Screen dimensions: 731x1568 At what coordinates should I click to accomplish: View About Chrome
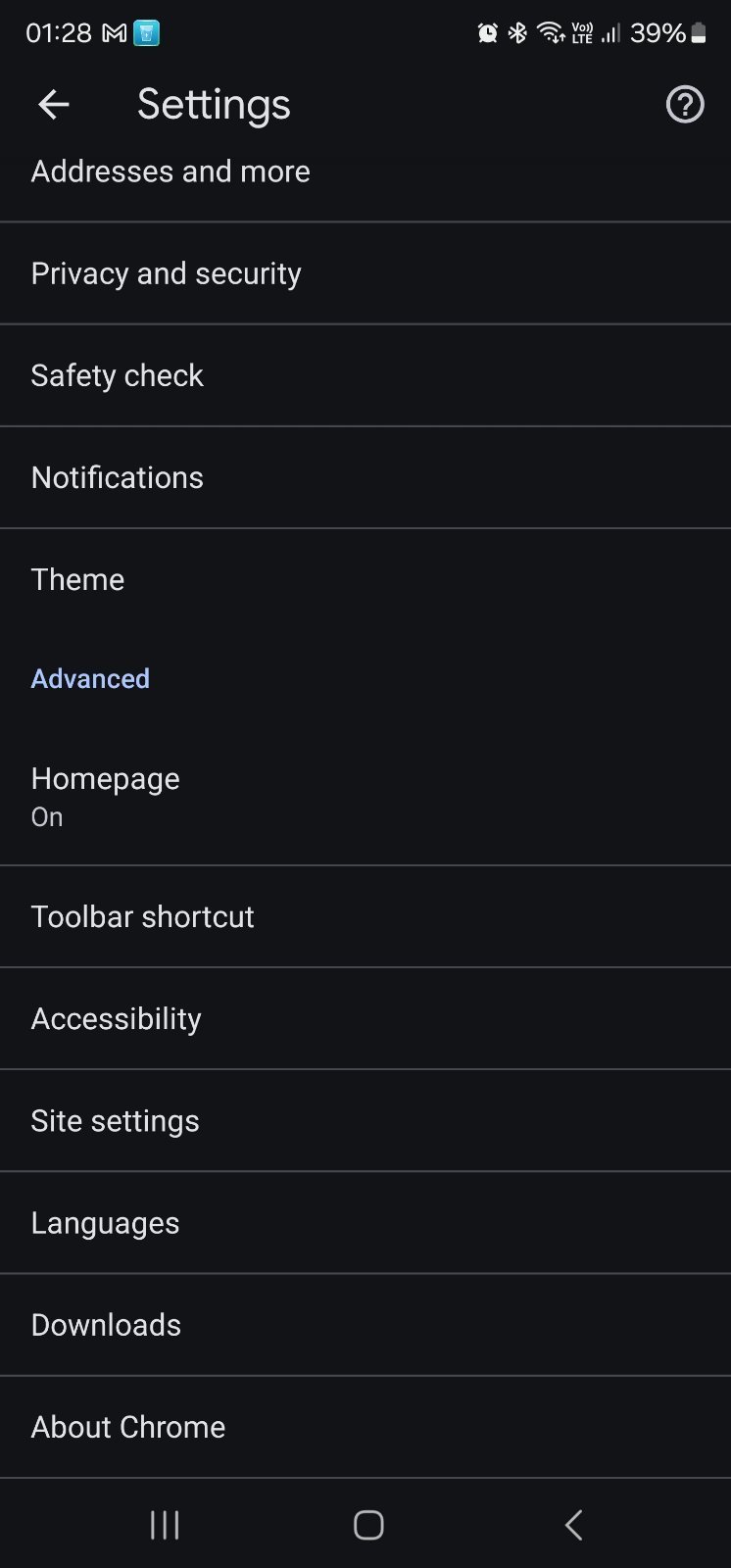pos(128,1426)
